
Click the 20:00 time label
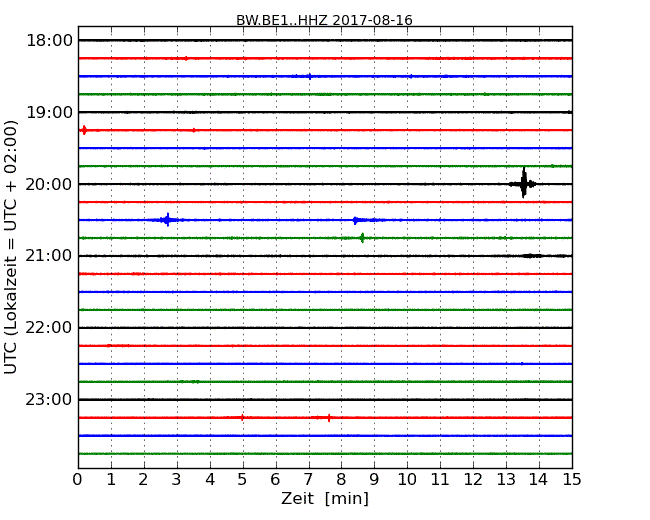(49, 184)
